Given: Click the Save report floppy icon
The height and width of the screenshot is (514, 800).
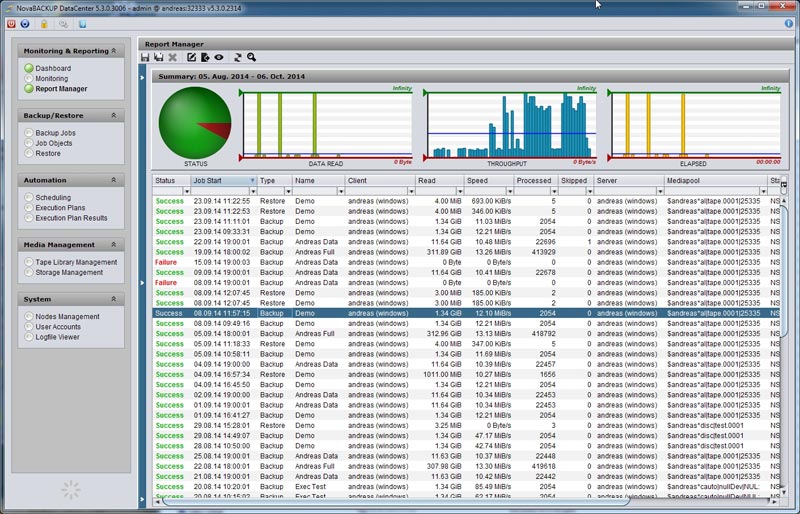Looking at the screenshot, I should (145, 57).
